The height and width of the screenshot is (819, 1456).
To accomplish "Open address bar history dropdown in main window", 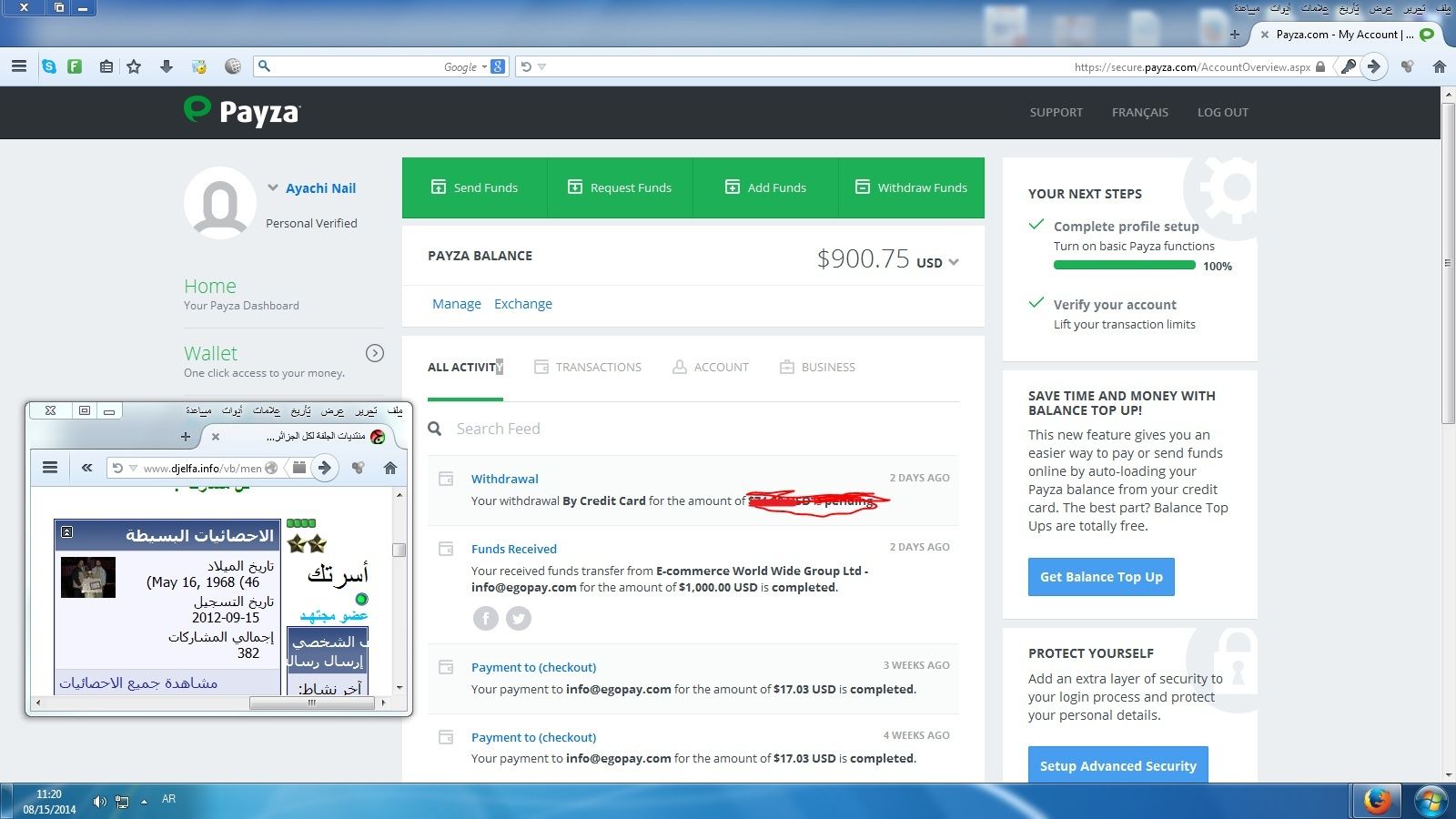I will coord(541,66).
